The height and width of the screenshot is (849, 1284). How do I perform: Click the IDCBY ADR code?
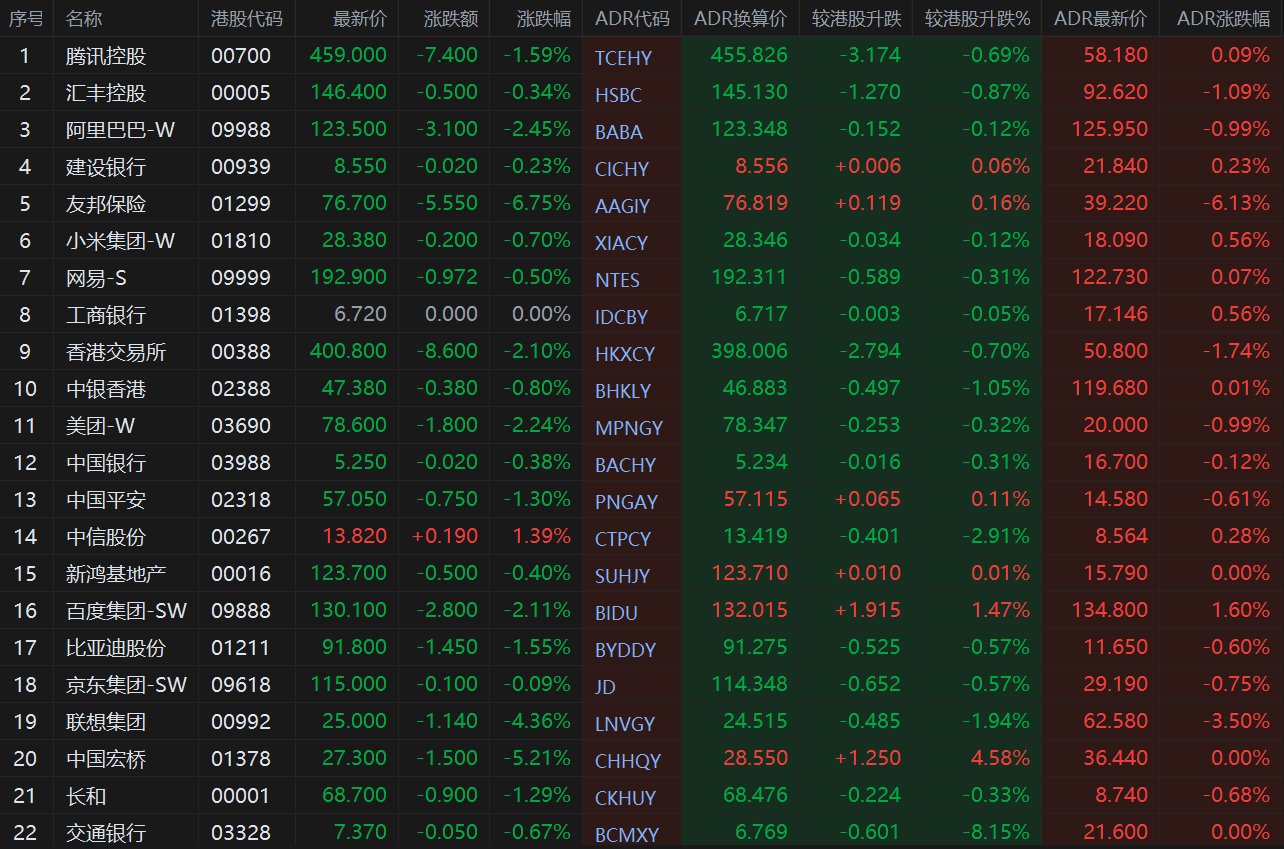(x=621, y=317)
